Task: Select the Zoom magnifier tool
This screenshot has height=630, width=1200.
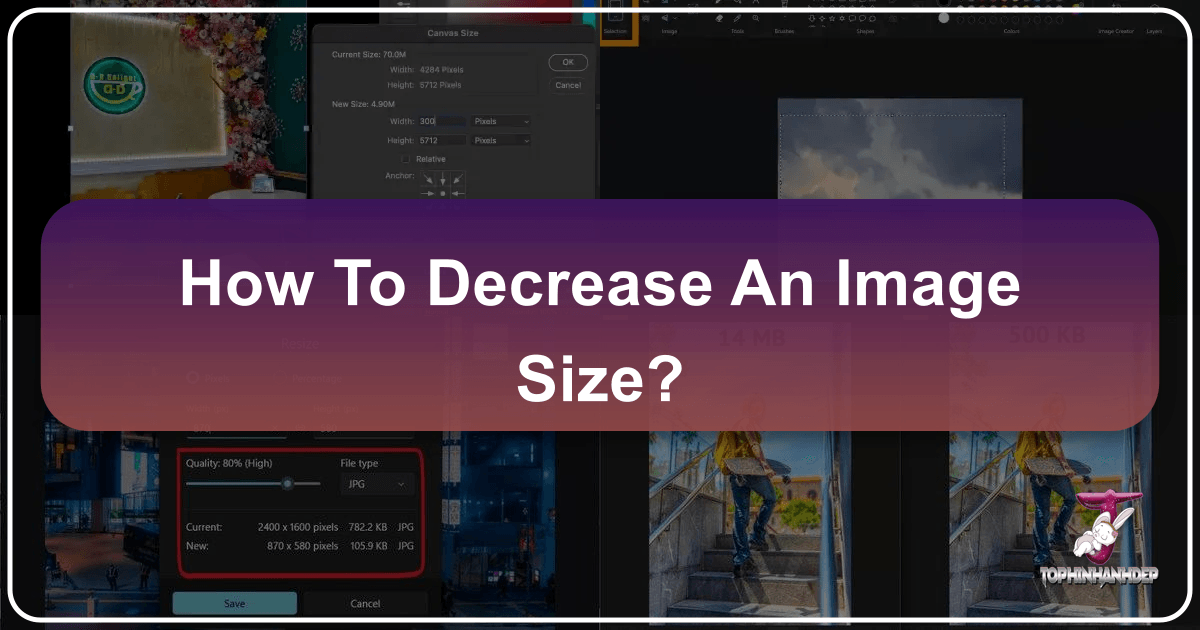Action: pos(756,18)
